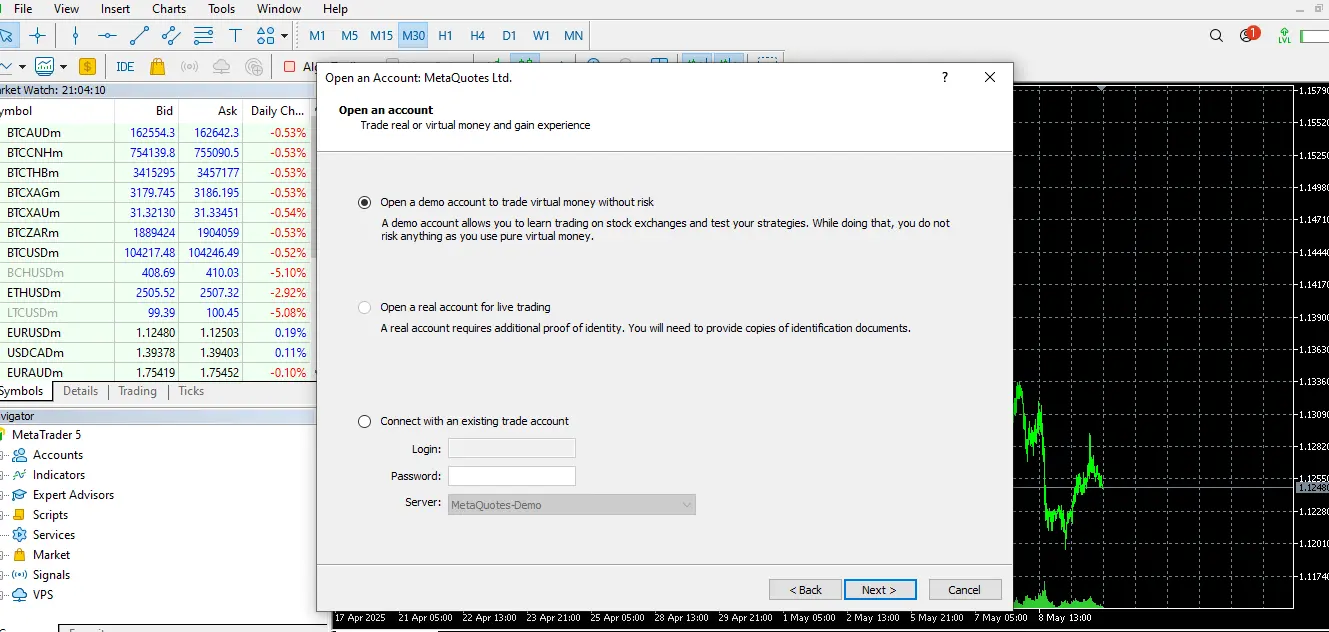Click the green LVL upgrade icon

click(x=1284, y=36)
